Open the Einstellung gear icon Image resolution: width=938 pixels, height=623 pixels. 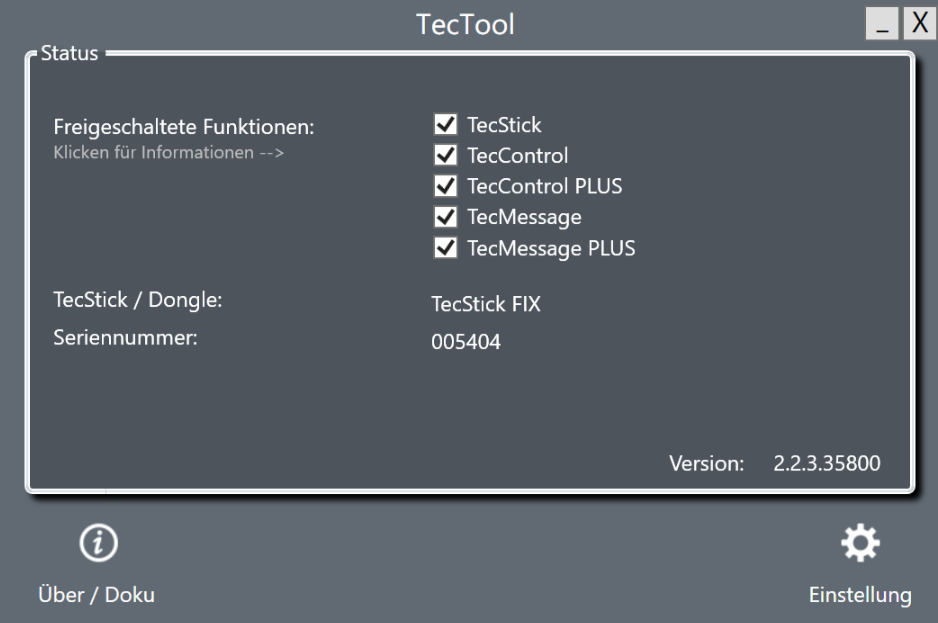click(860, 543)
